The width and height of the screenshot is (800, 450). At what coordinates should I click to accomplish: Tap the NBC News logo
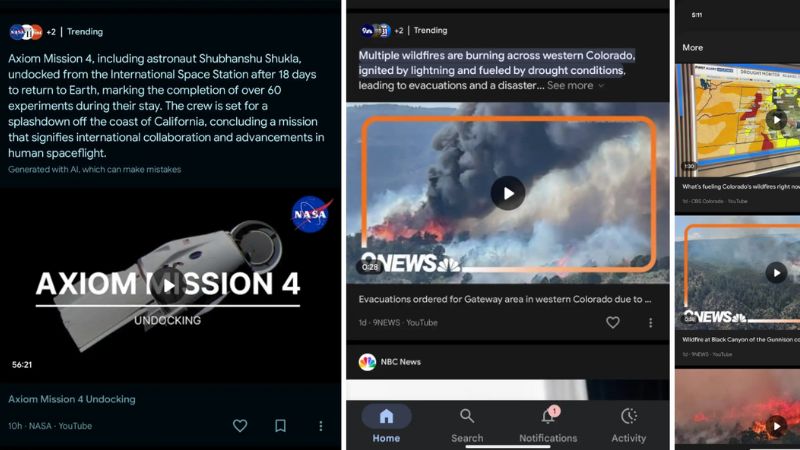click(367, 362)
